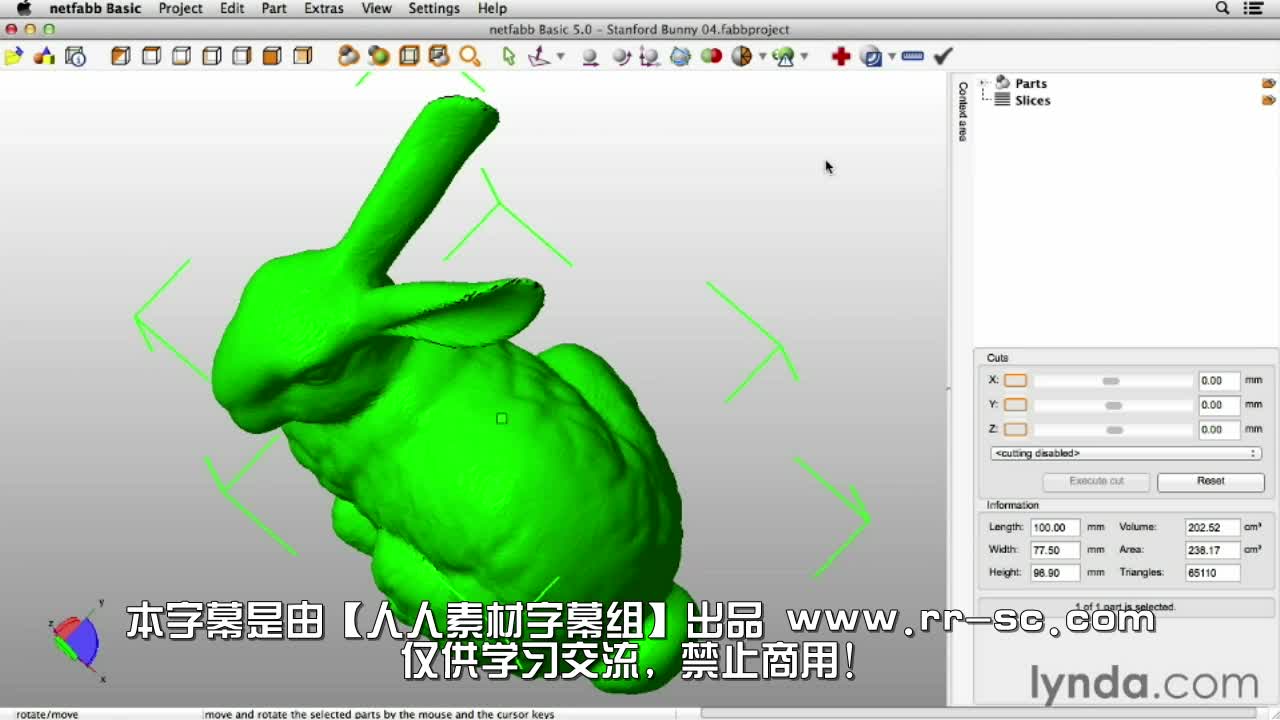Screen dimensions: 1280x720
Task: Select the seventh cube view icon
Action: [303, 56]
